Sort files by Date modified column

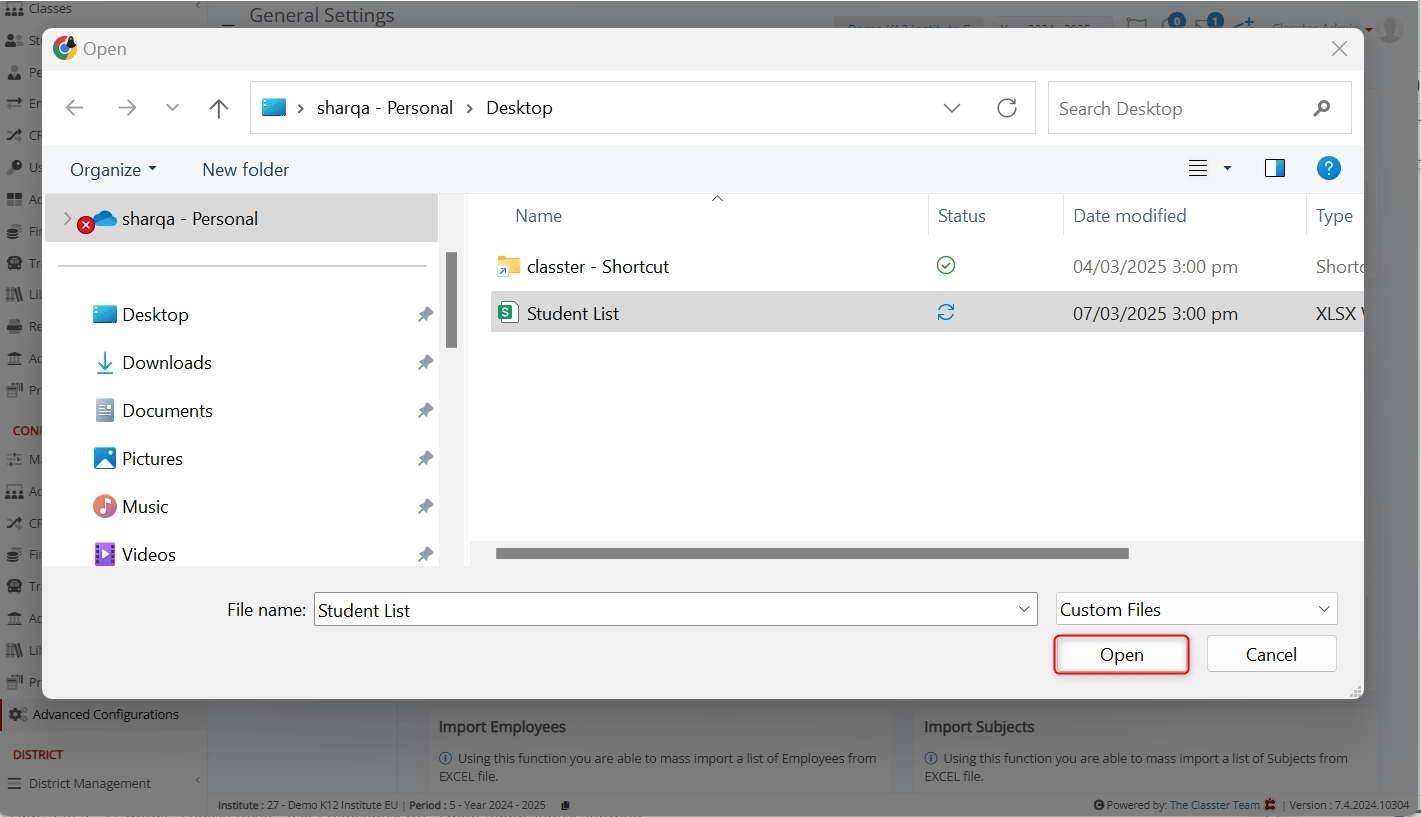coord(1129,216)
